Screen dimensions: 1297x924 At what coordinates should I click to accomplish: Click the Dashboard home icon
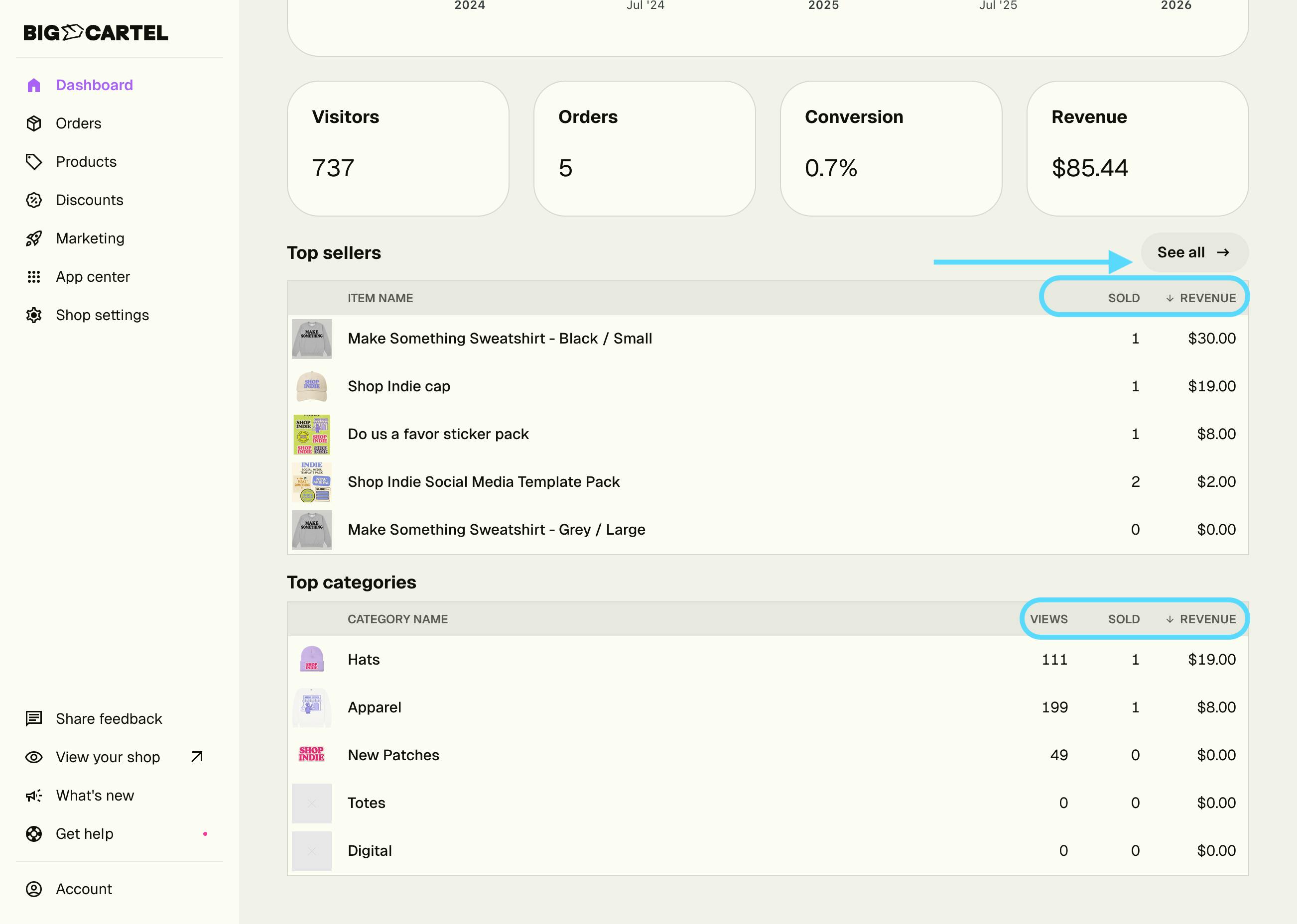click(33, 85)
